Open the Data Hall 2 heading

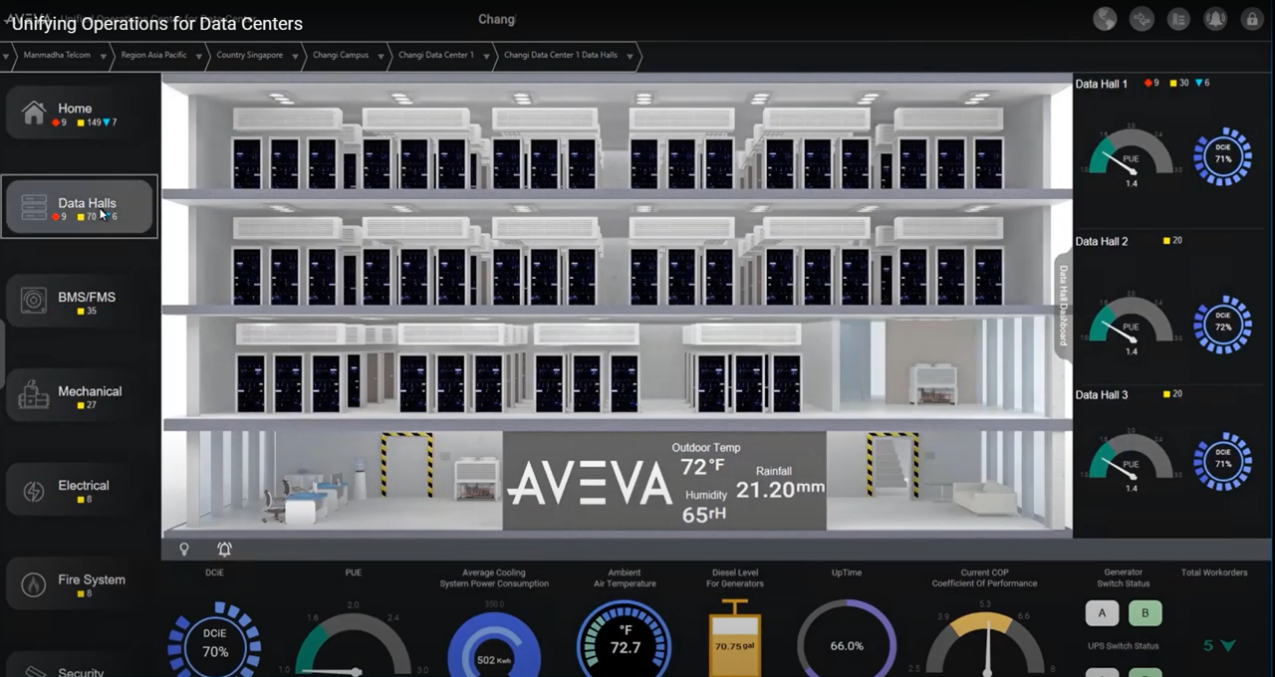pos(1101,242)
